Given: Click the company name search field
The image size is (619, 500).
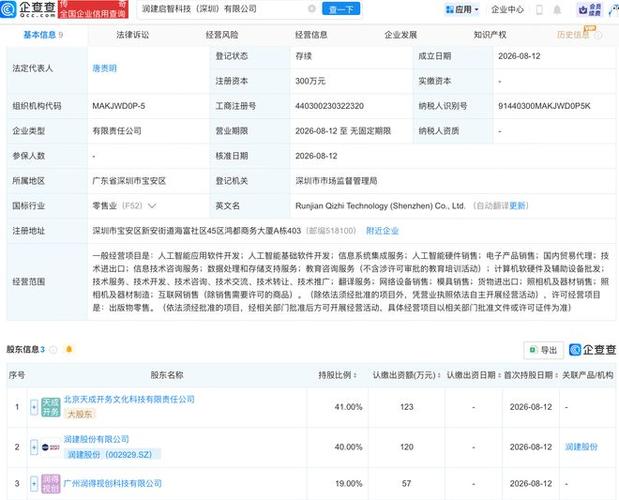Looking at the screenshot, I should [x=223, y=9].
